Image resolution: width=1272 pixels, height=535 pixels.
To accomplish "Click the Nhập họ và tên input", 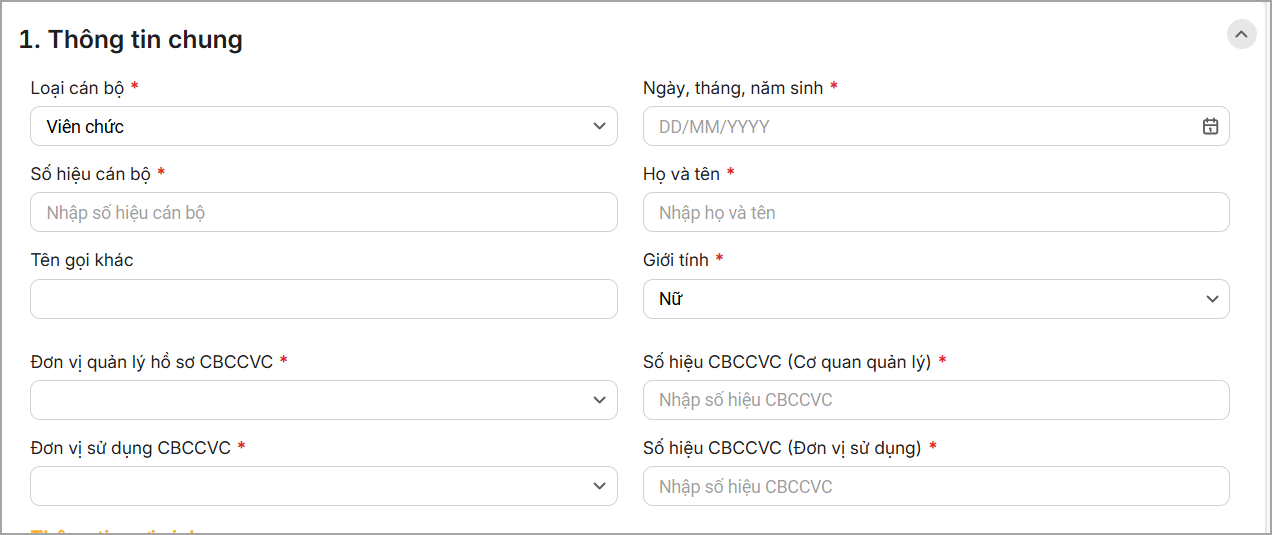I will pos(935,212).
